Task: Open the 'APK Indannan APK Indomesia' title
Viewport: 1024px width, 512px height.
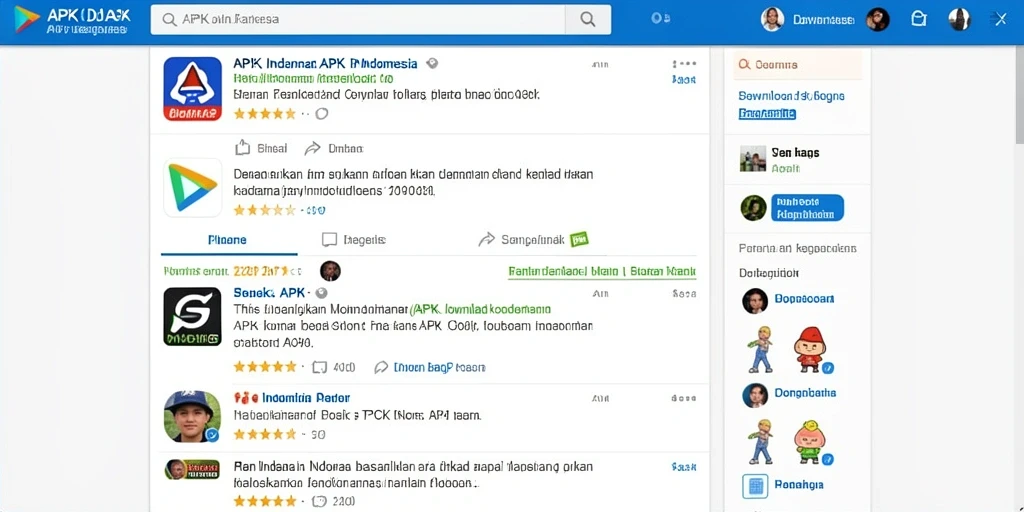Action: pyautogui.click(x=325, y=63)
